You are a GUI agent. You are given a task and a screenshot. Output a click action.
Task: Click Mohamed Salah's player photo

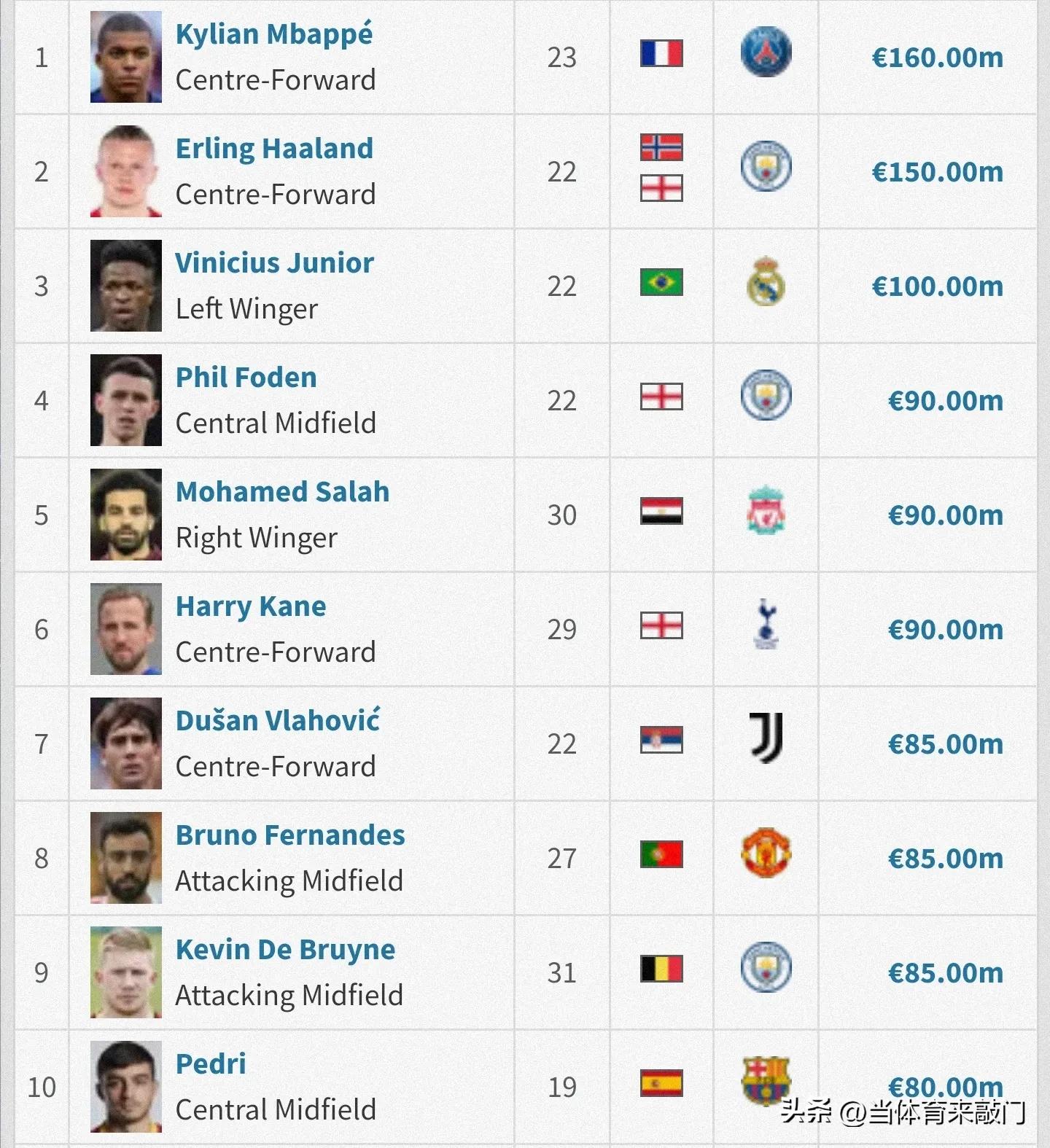pos(126,515)
